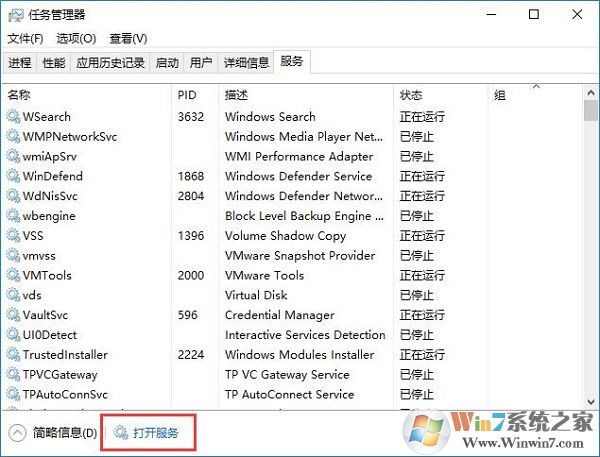Open the 查看(V) menu
Viewport: 600px width, 457px height.
click(x=128, y=38)
